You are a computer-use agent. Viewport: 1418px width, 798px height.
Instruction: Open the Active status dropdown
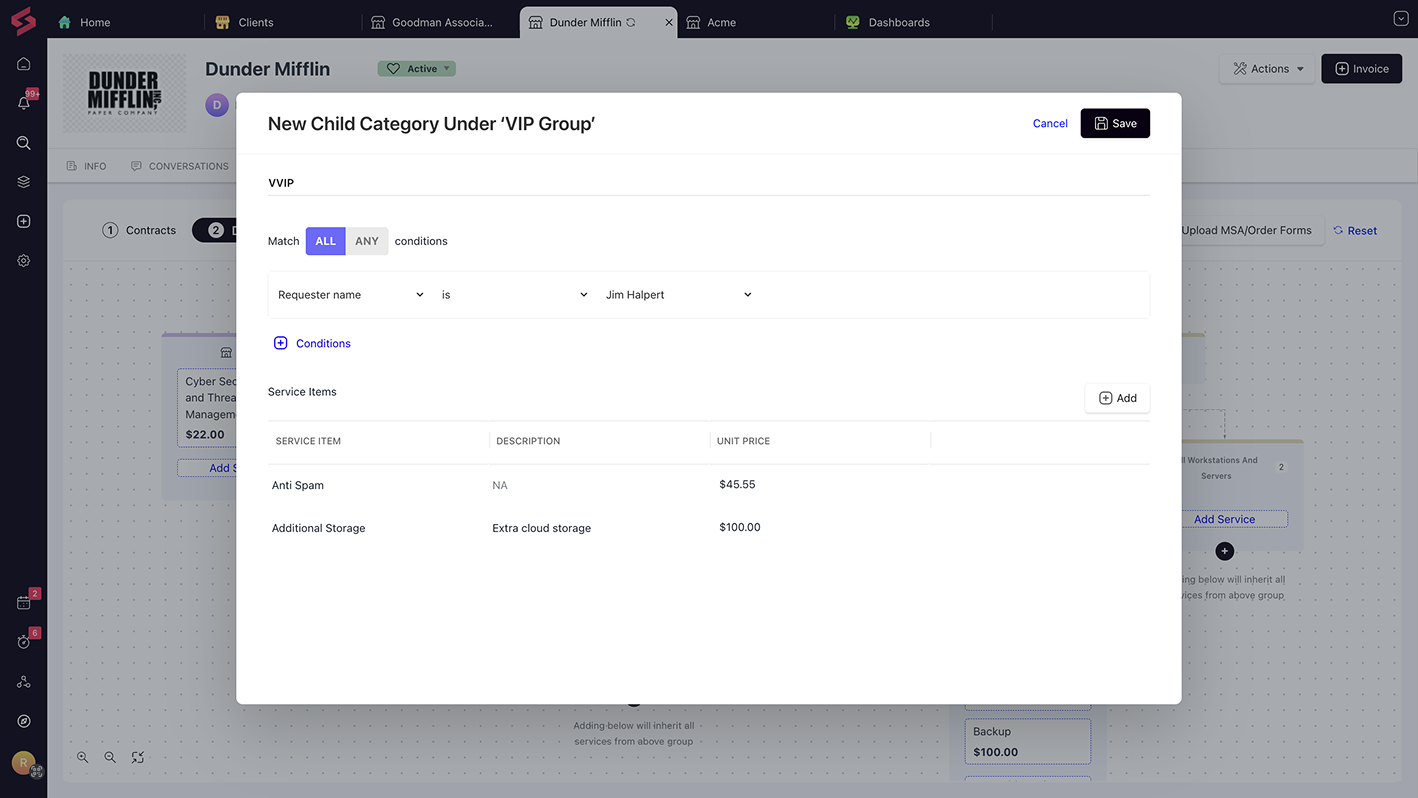(x=416, y=69)
